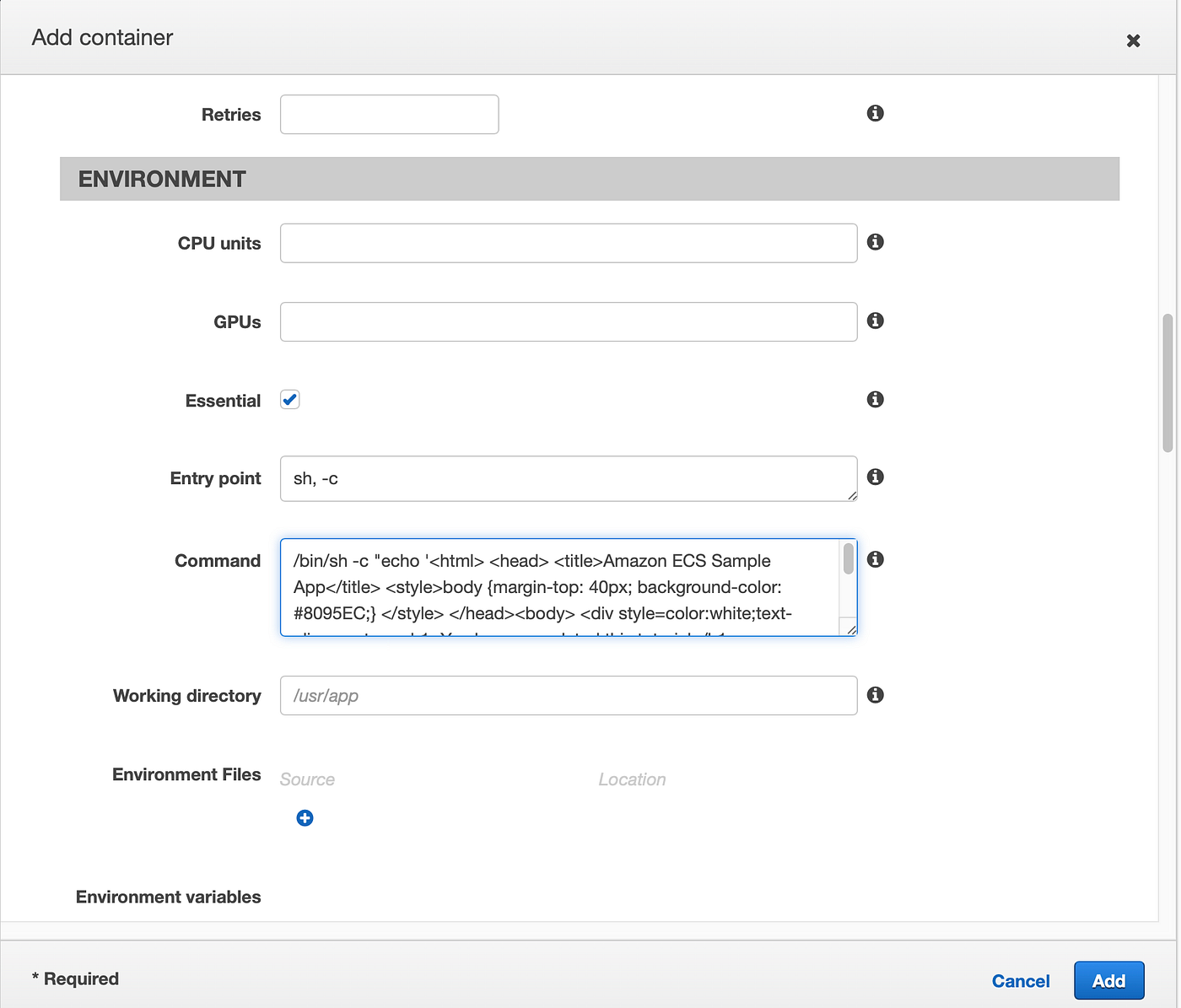The image size is (1181, 1008).
Task: Open the CPU units help tooltip icon
Action: click(875, 242)
